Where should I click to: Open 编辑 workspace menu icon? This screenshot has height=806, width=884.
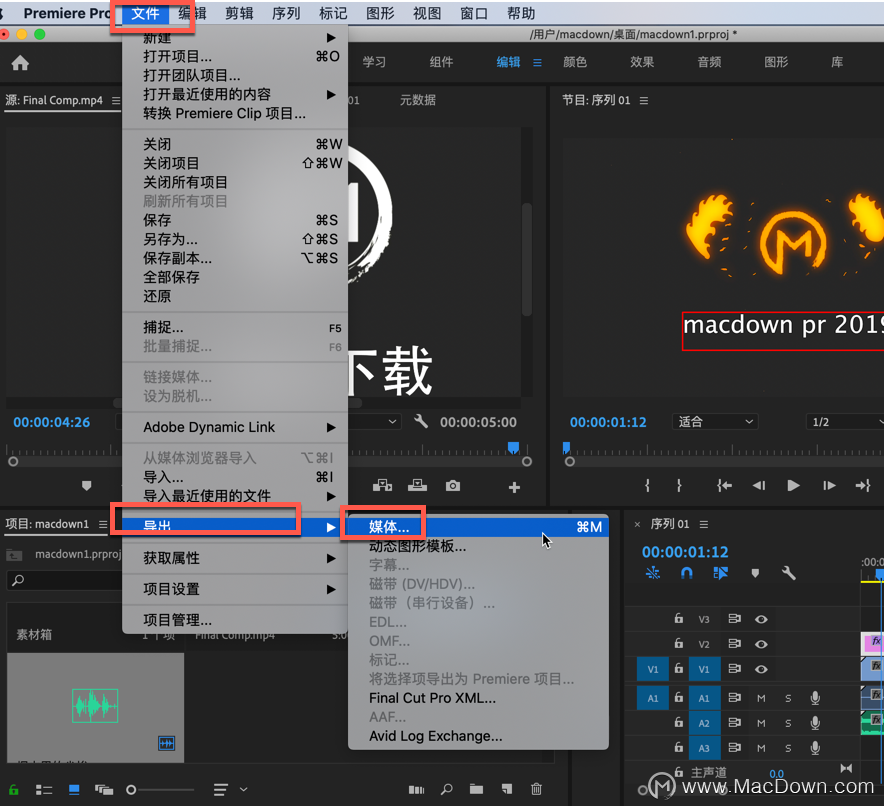coord(537,63)
